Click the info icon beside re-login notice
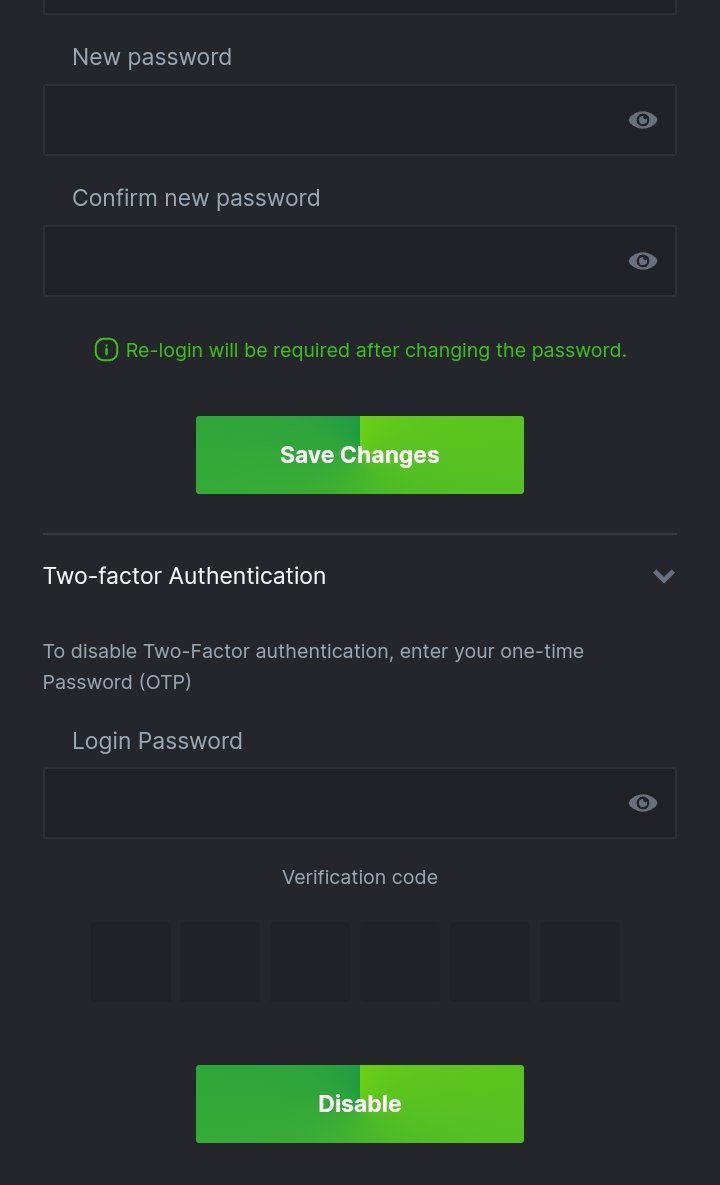Image resolution: width=720 pixels, height=1185 pixels. pyautogui.click(x=106, y=350)
